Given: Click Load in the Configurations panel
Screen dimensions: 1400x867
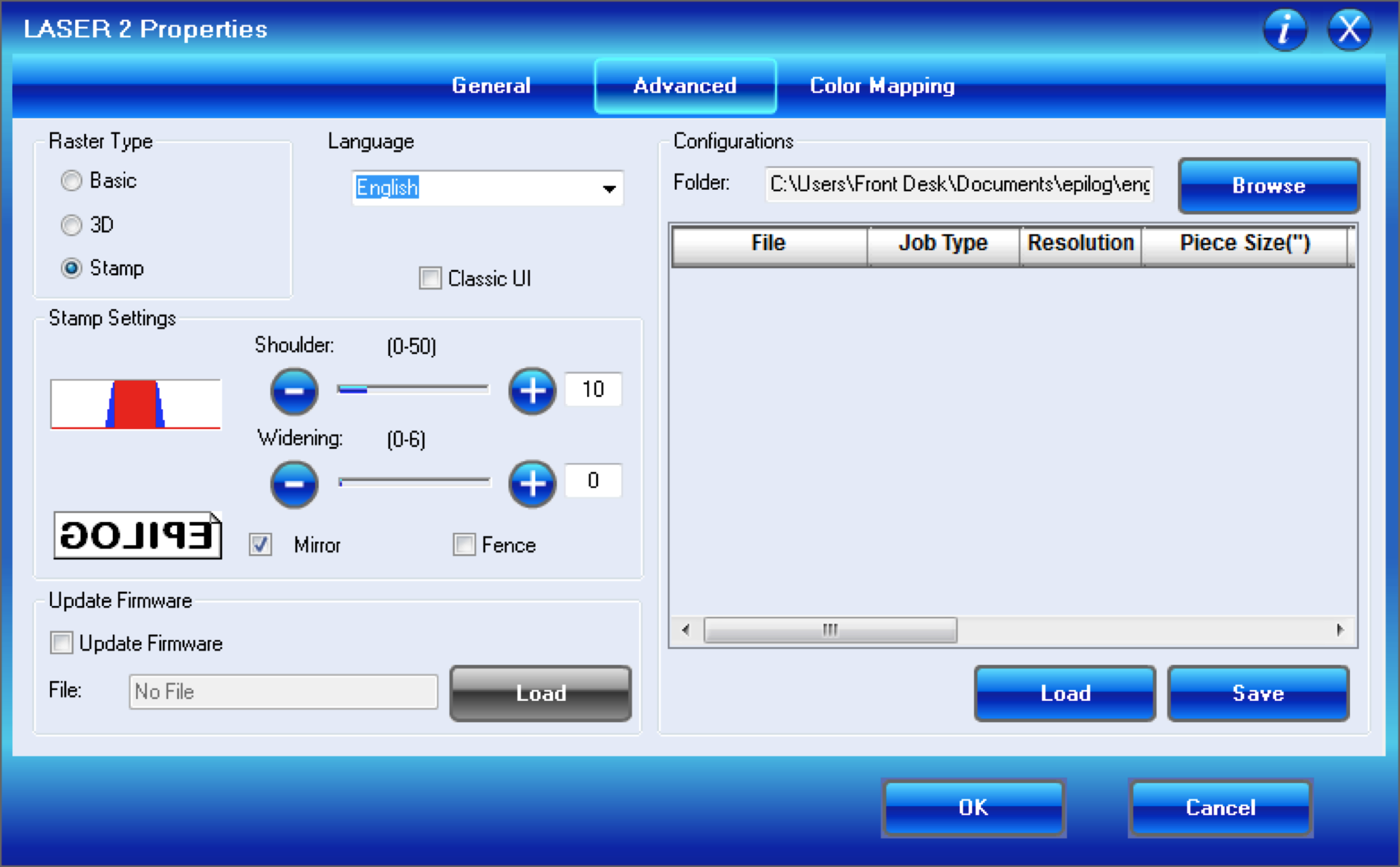Looking at the screenshot, I should click(x=1065, y=693).
